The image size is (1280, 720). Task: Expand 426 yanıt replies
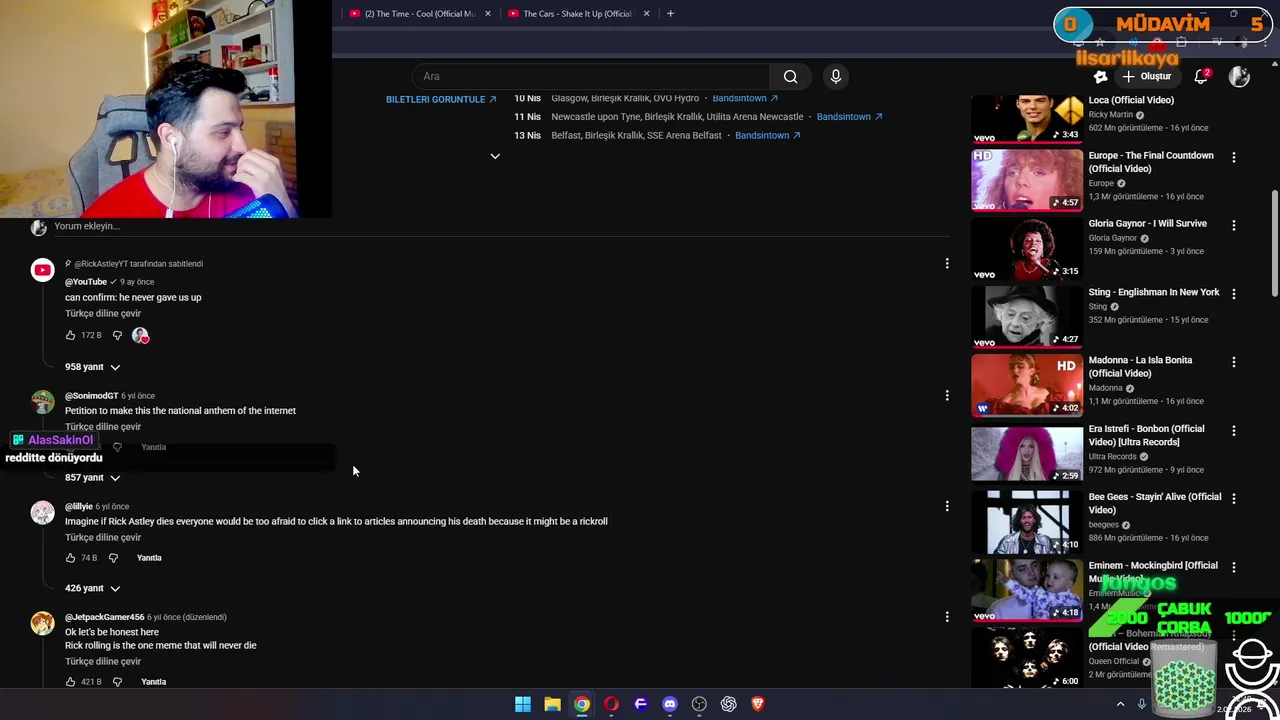(x=92, y=588)
